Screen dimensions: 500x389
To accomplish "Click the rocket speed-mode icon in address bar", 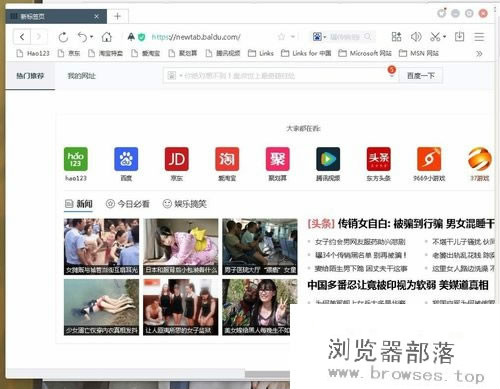I will tap(131, 37).
